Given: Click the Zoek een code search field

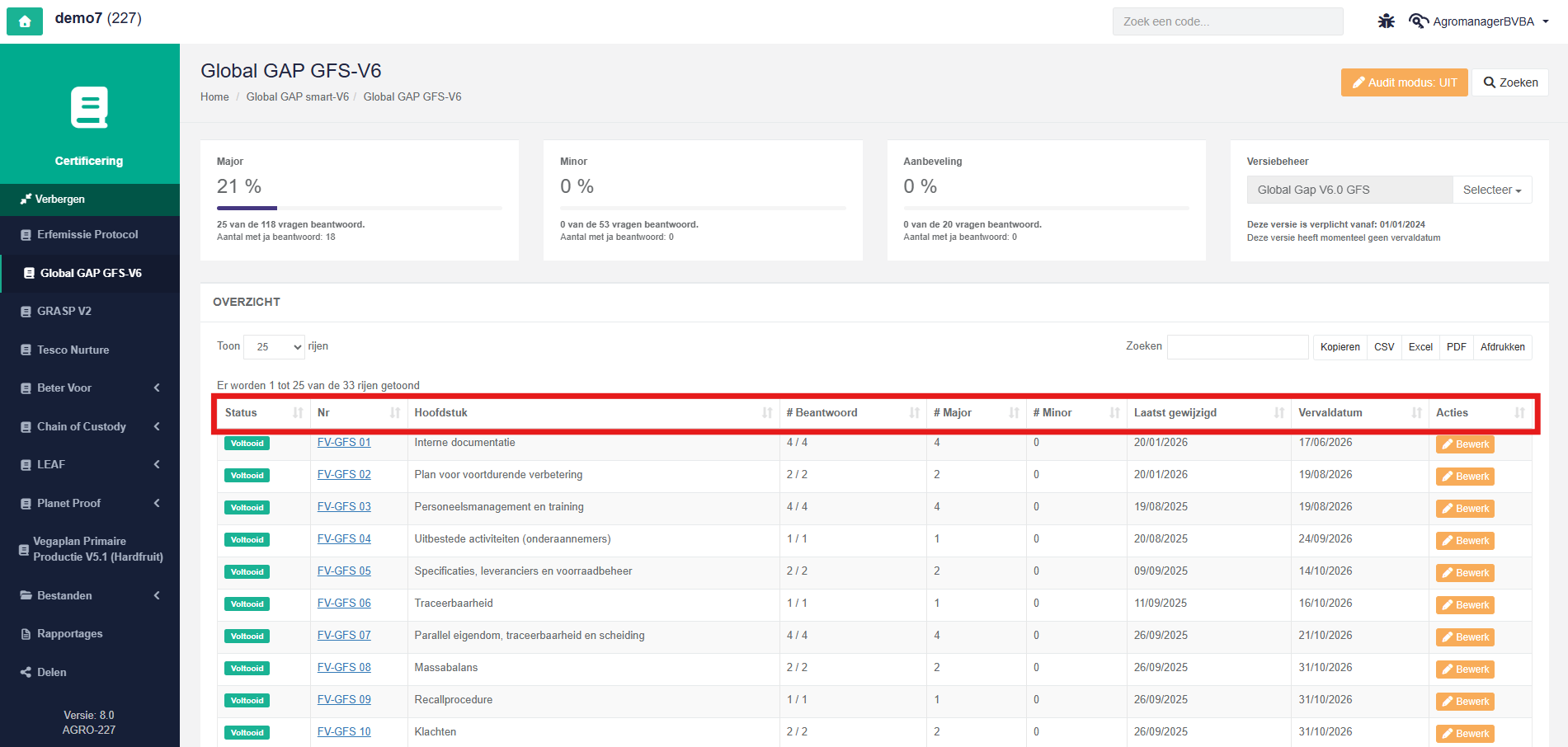Looking at the screenshot, I should [x=1228, y=21].
